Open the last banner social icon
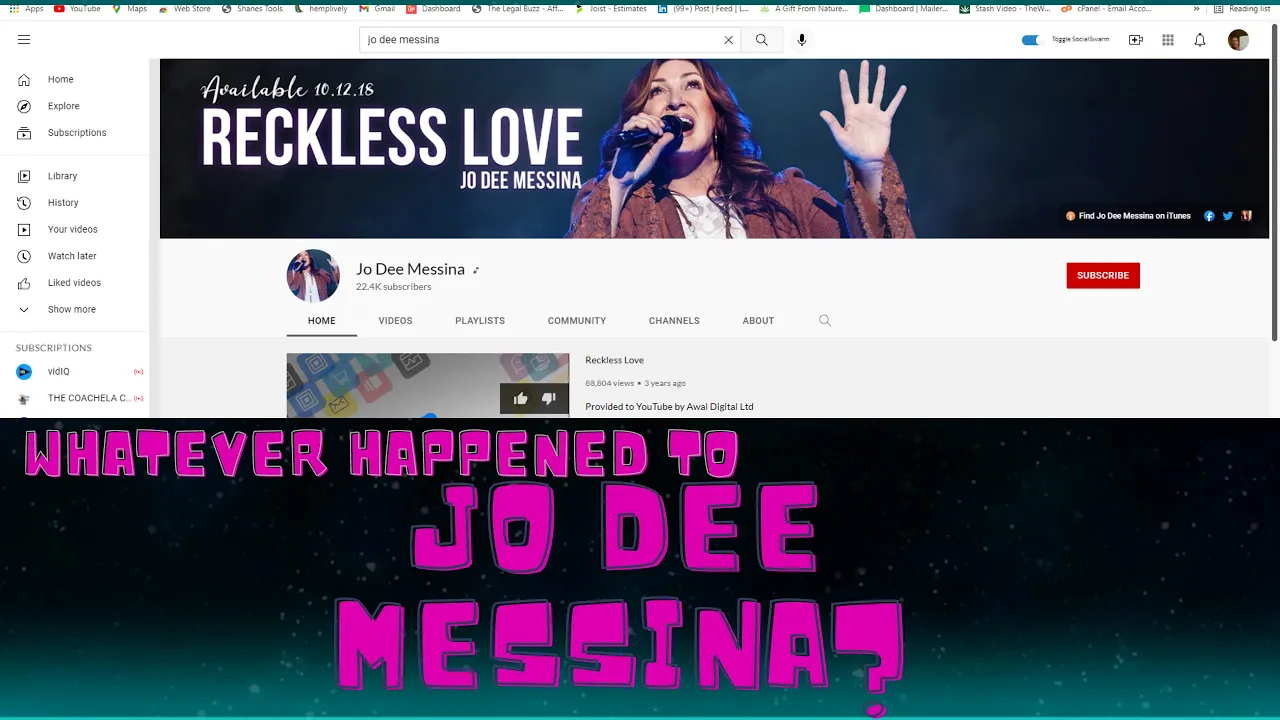Image resolution: width=1280 pixels, height=720 pixels. click(x=1247, y=216)
